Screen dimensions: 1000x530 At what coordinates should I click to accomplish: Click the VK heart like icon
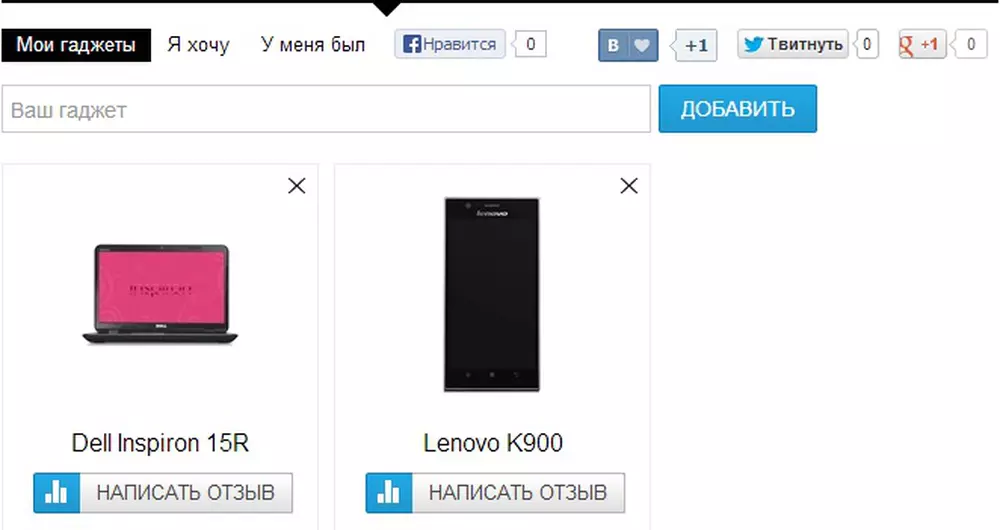click(x=643, y=45)
